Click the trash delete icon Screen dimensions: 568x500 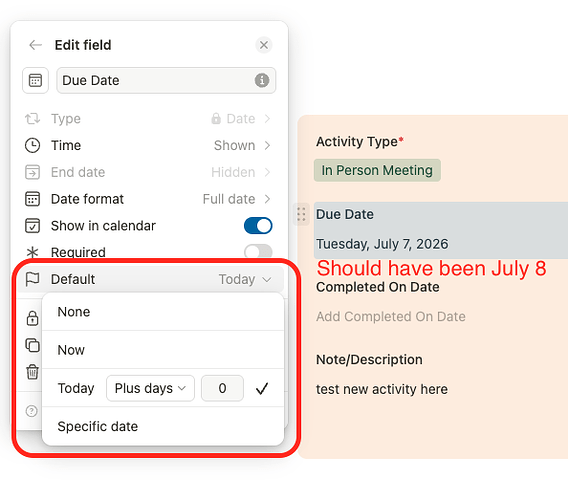[x=33, y=372]
